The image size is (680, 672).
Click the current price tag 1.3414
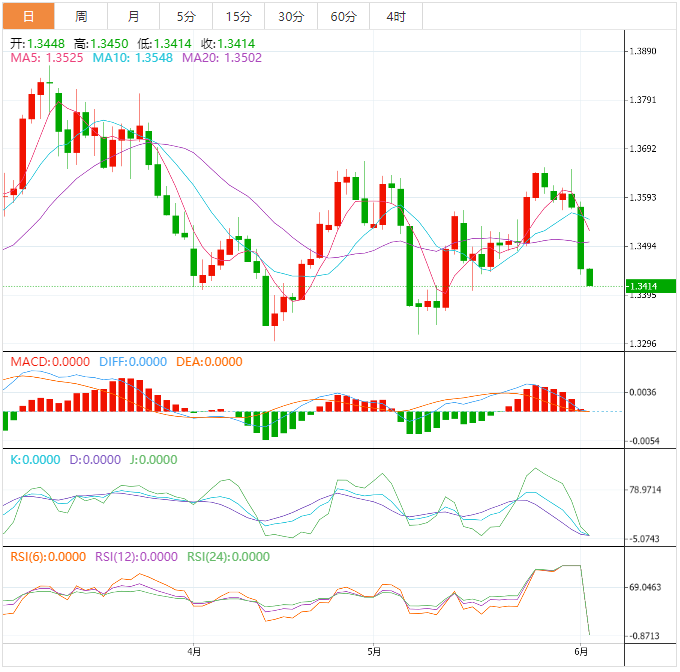(x=642, y=287)
